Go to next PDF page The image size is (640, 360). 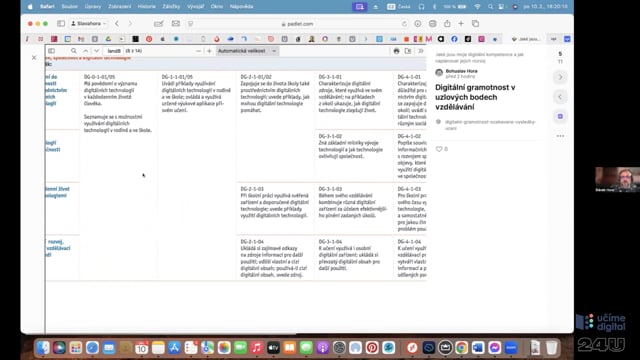click(x=96, y=51)
